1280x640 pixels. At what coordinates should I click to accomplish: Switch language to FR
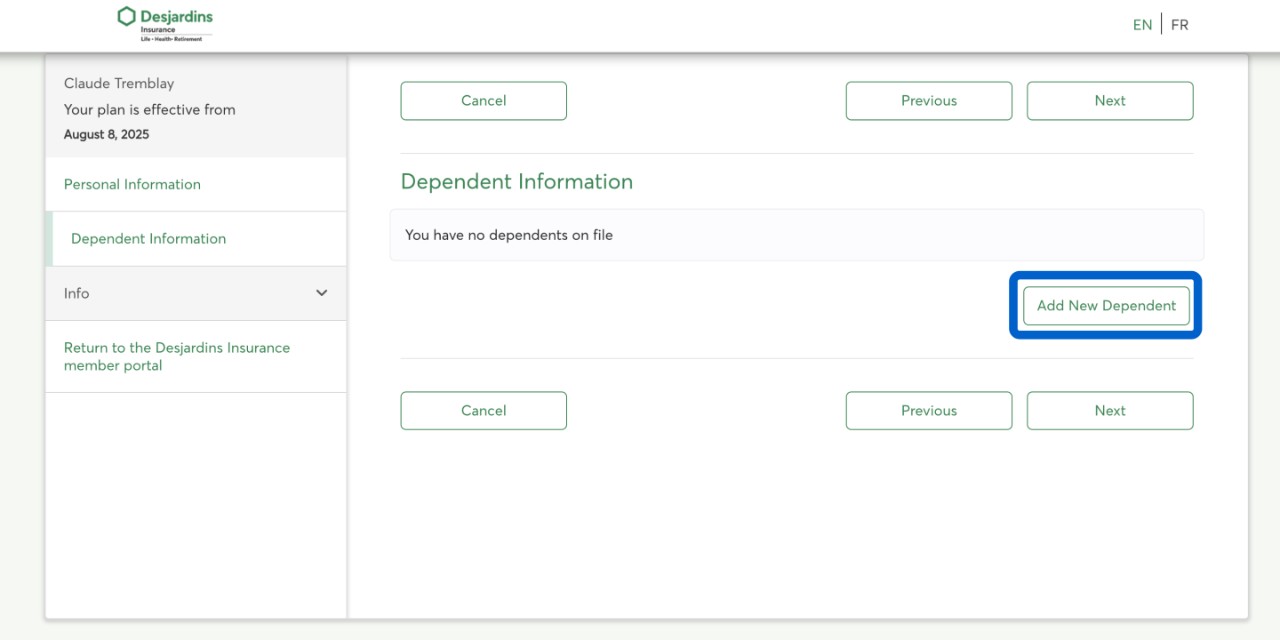[x=1180, y=25]
